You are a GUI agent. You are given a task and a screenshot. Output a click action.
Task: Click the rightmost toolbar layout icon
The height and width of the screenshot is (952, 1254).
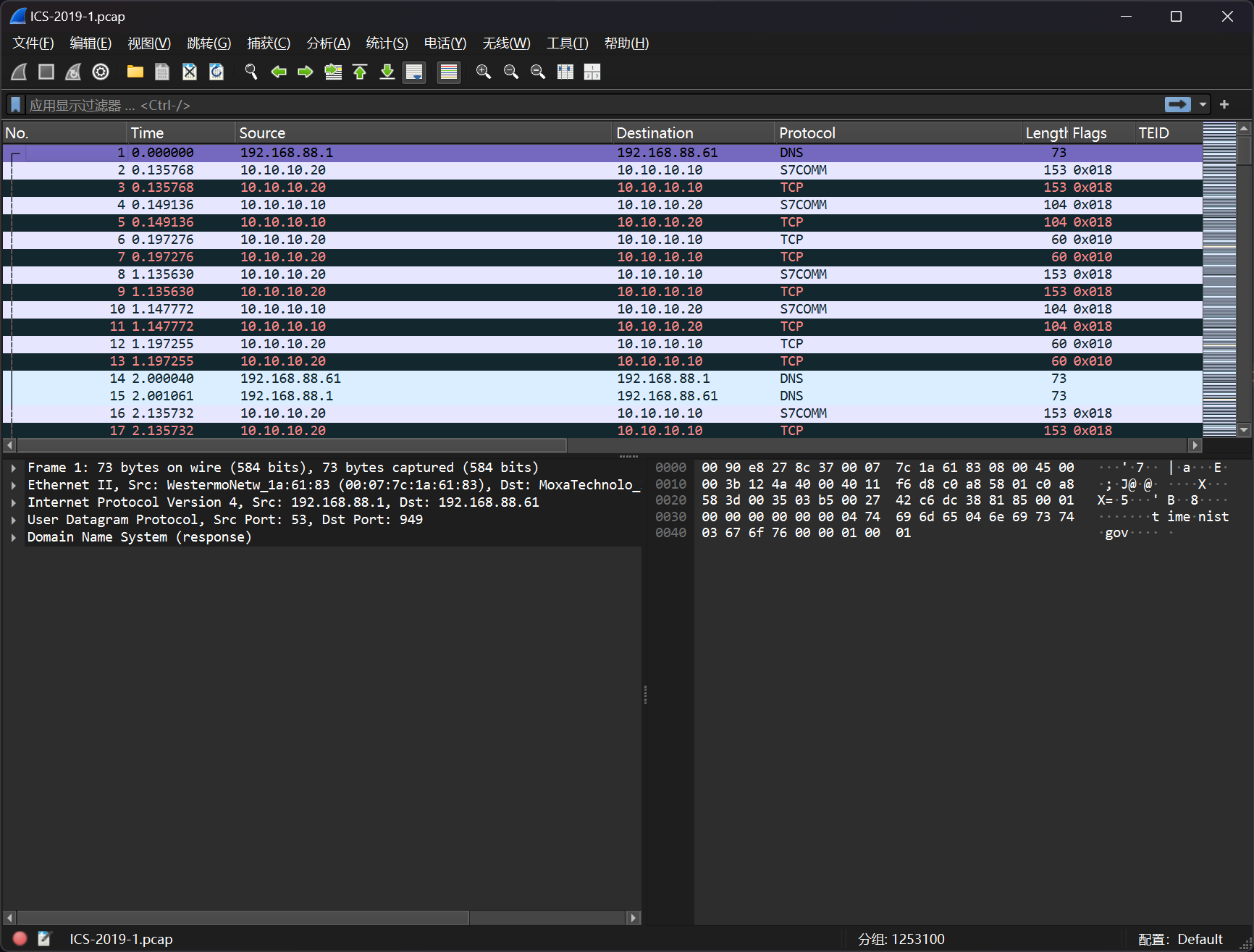[x=592, y=72]
